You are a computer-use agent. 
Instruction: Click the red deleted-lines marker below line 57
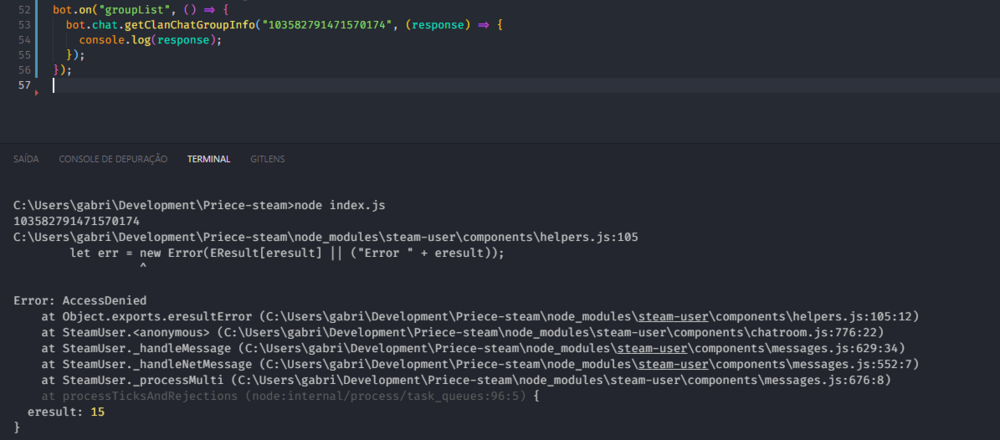[x=38, y=93]
